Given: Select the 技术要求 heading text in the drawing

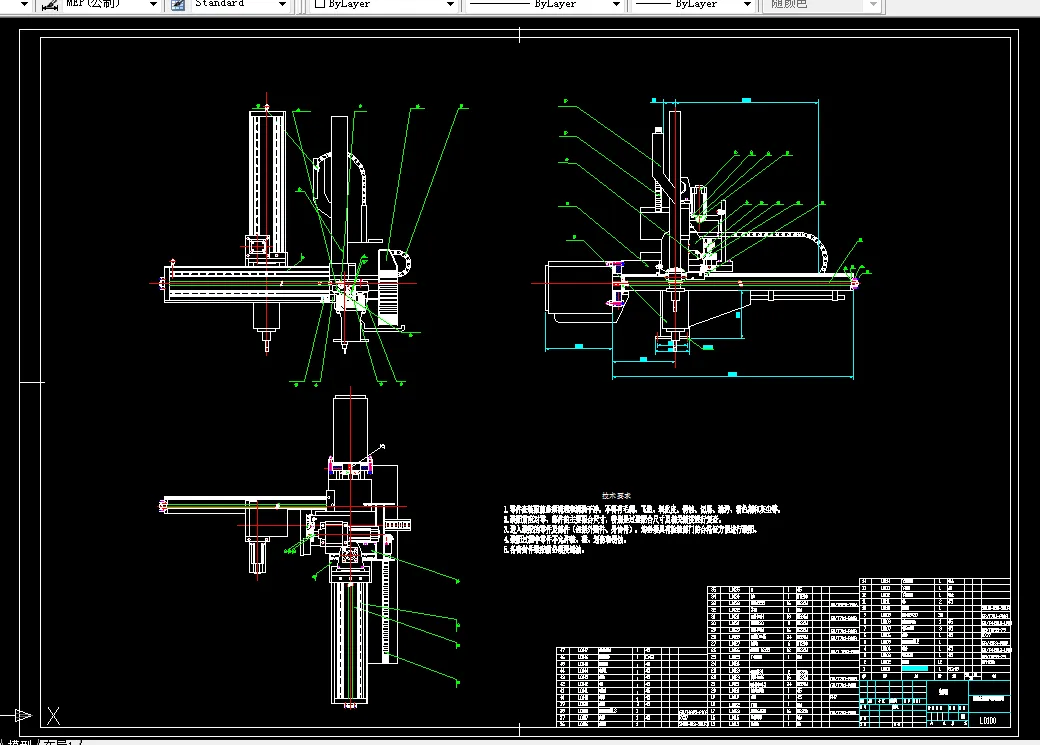Looking at the screenshot, I should tap(616, 496).
